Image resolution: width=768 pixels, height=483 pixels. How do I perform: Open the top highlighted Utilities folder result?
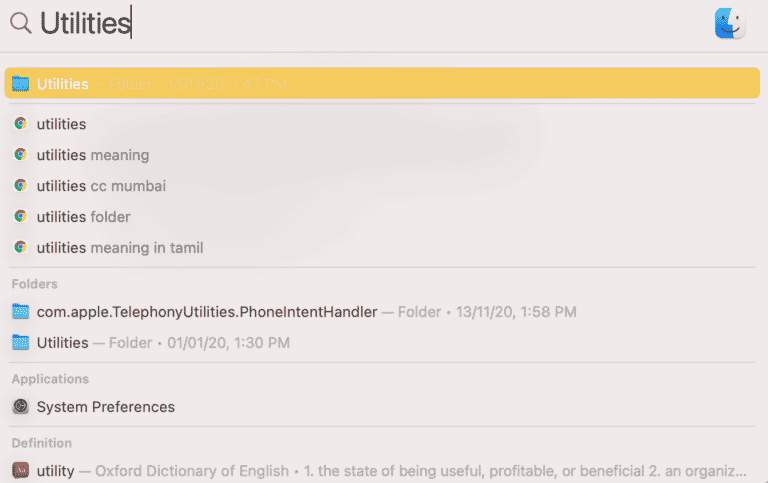(x=382, y=84)
